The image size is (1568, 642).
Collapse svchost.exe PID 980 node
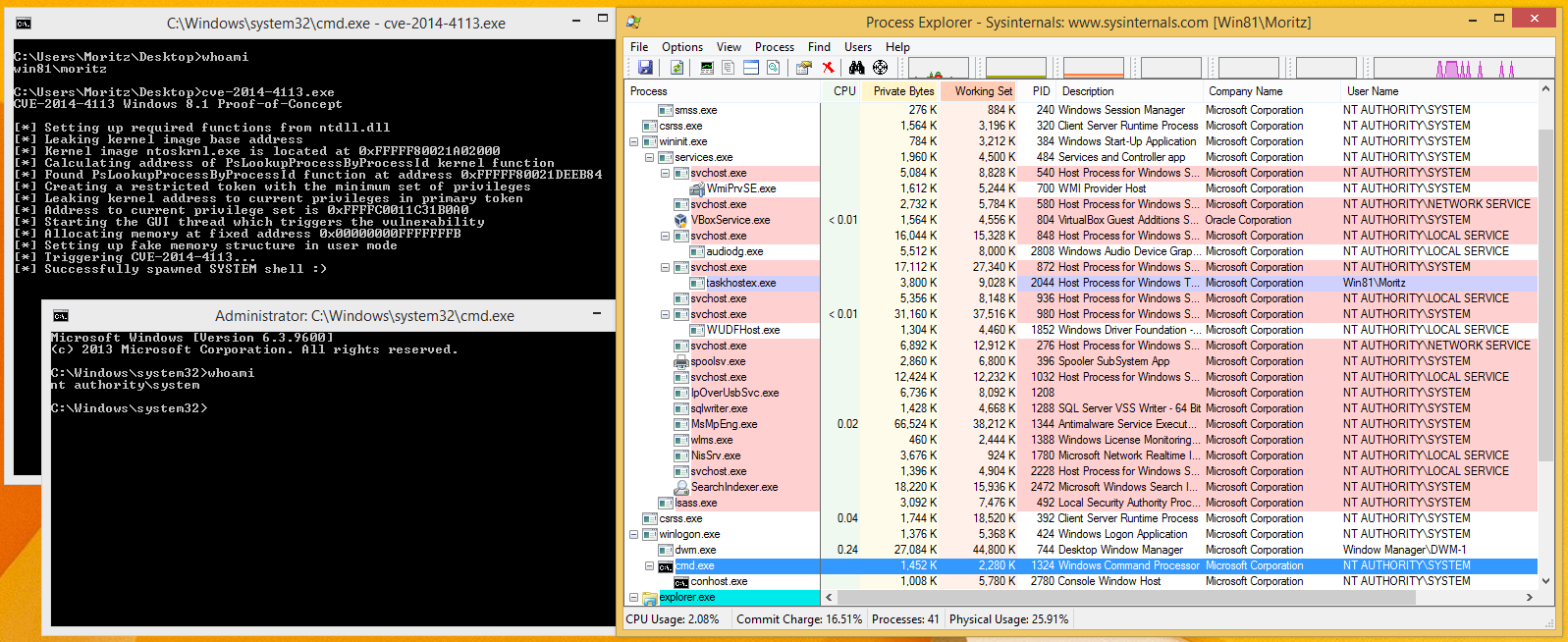click(x=665, y=314)
